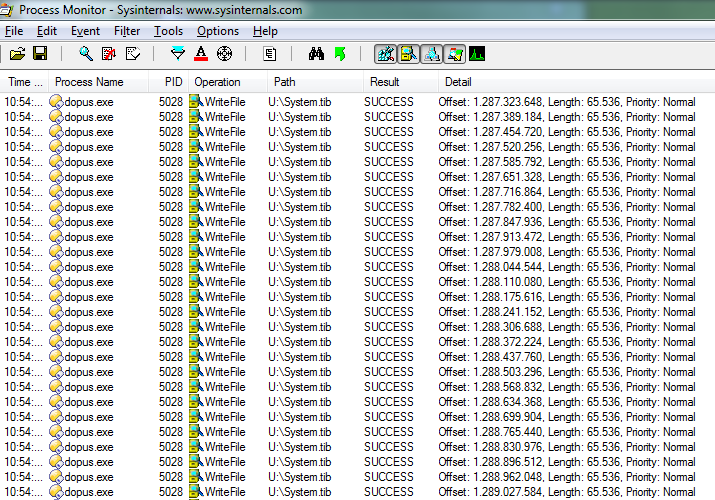This screenshot has height=500, width=715.
Task: Click the Path column header
Action: [316, 82]
